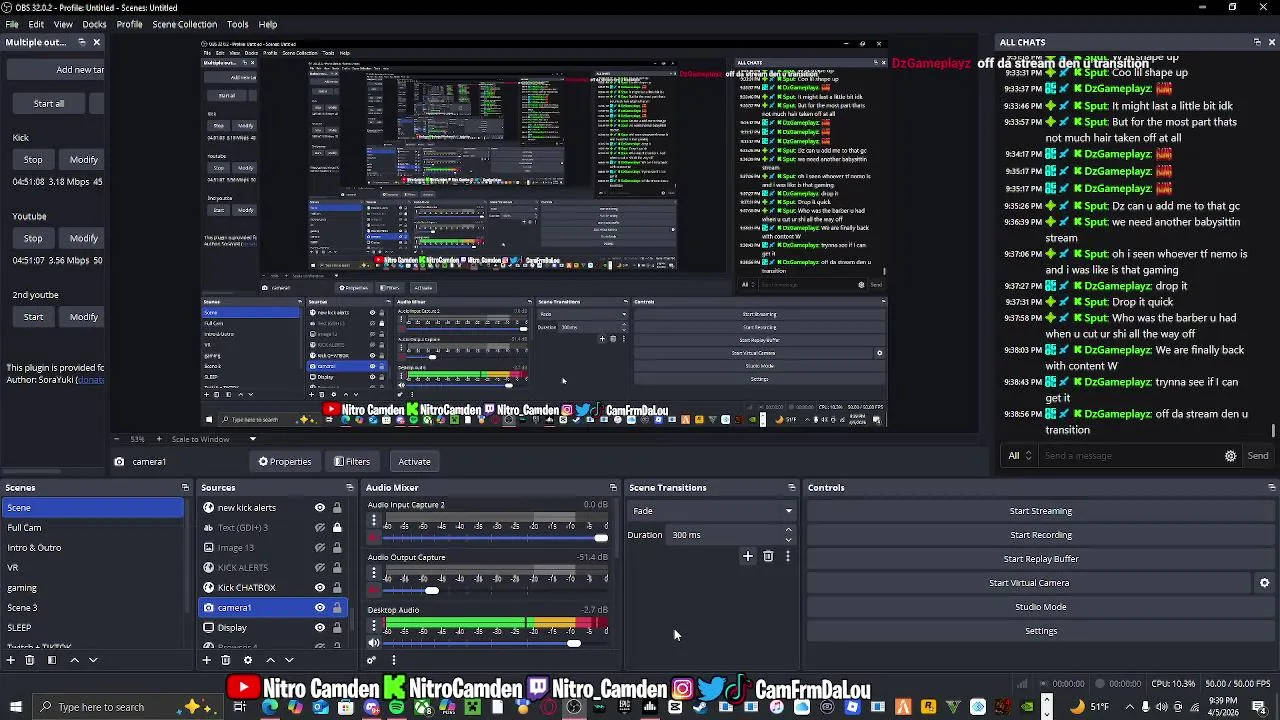Click Start Recording
The image size is (1280, 720).
(x=1040, y=535)
